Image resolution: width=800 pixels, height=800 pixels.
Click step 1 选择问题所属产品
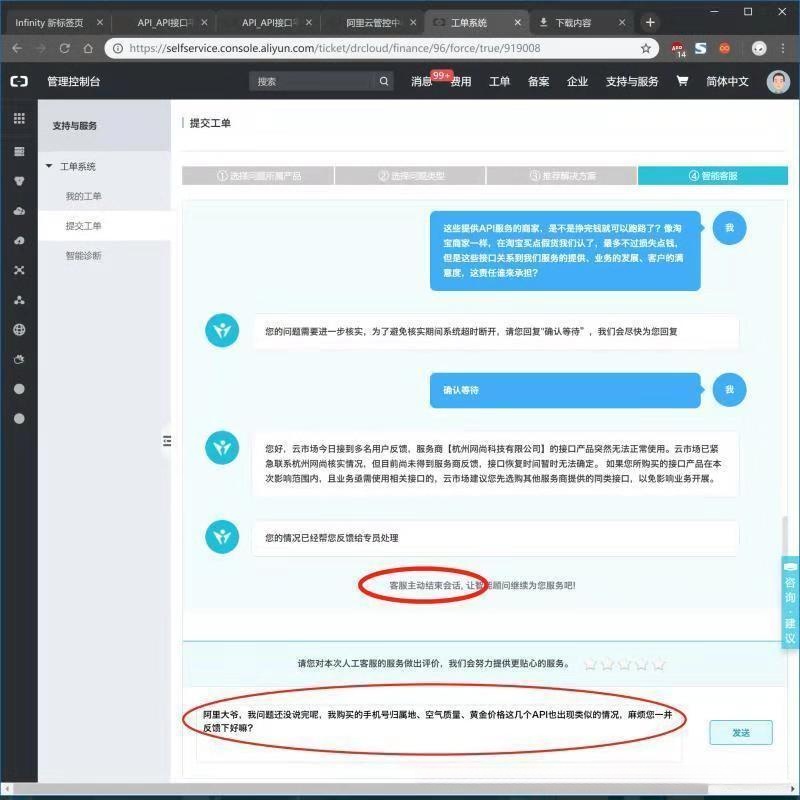[x=258, y=176]
